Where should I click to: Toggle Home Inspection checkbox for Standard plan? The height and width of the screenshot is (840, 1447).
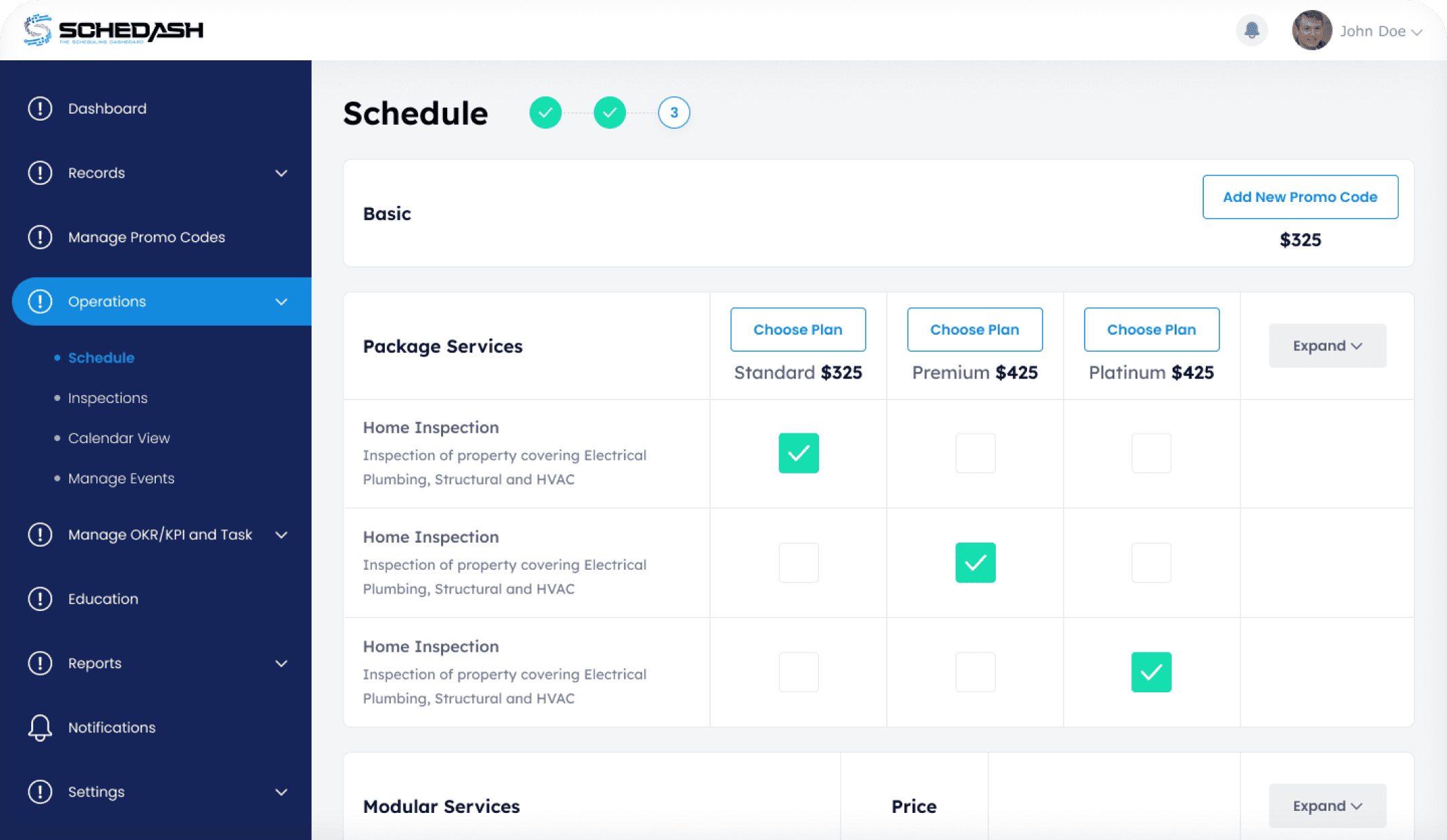tap(798, 452)
